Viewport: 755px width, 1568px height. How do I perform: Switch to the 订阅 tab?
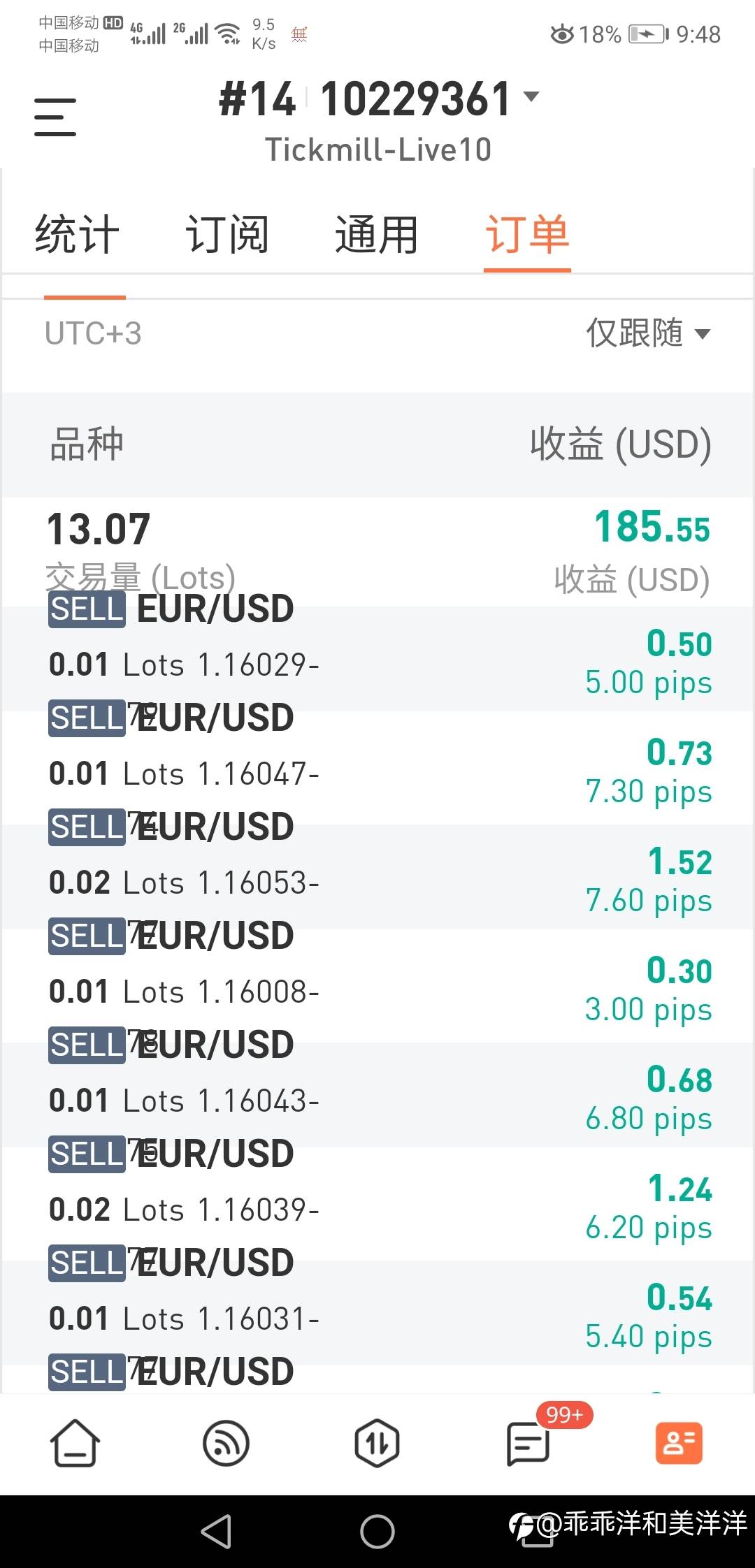click(227, 235)
